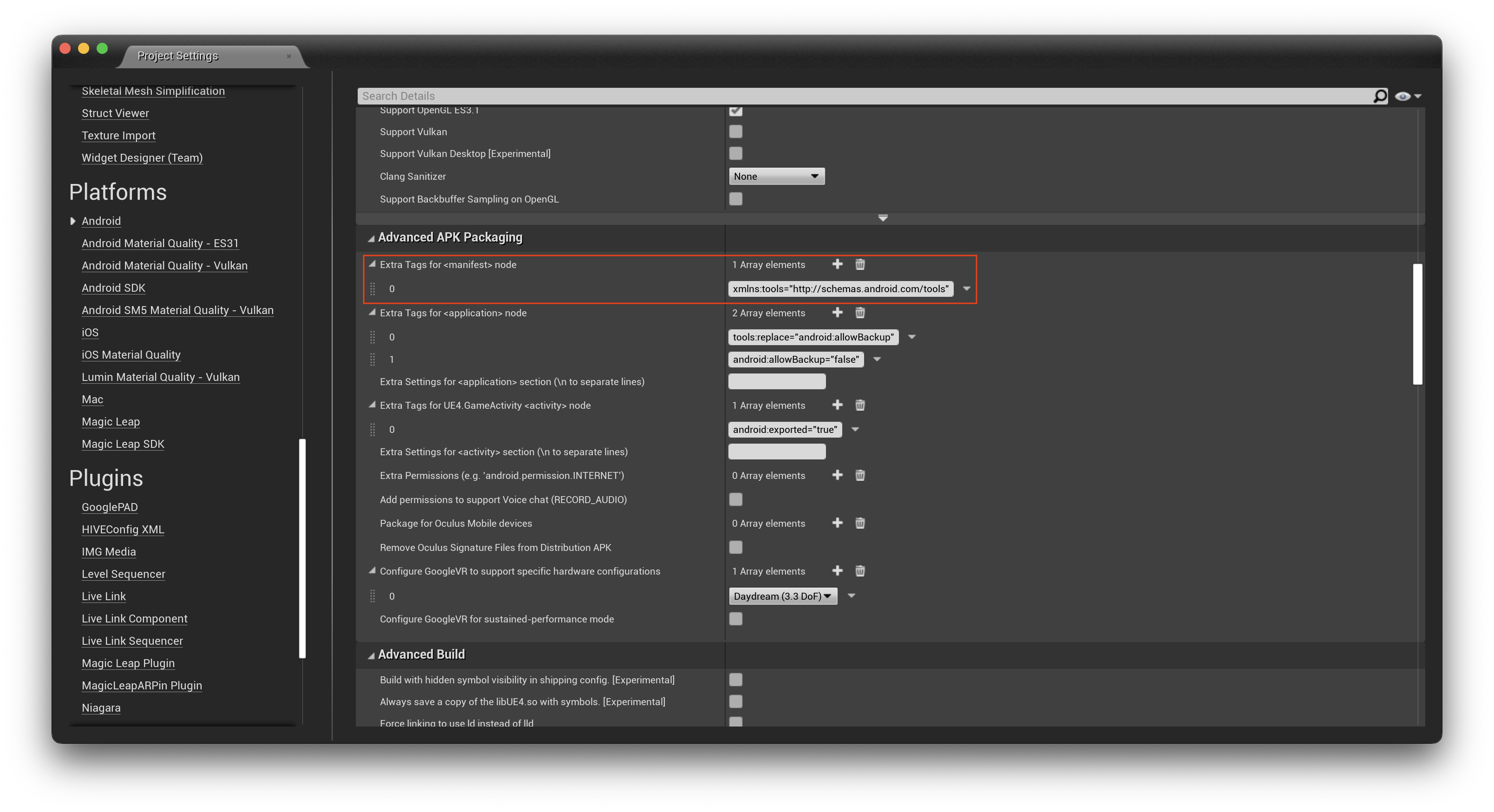Open the Android SDK settings link

pos(113,288)
